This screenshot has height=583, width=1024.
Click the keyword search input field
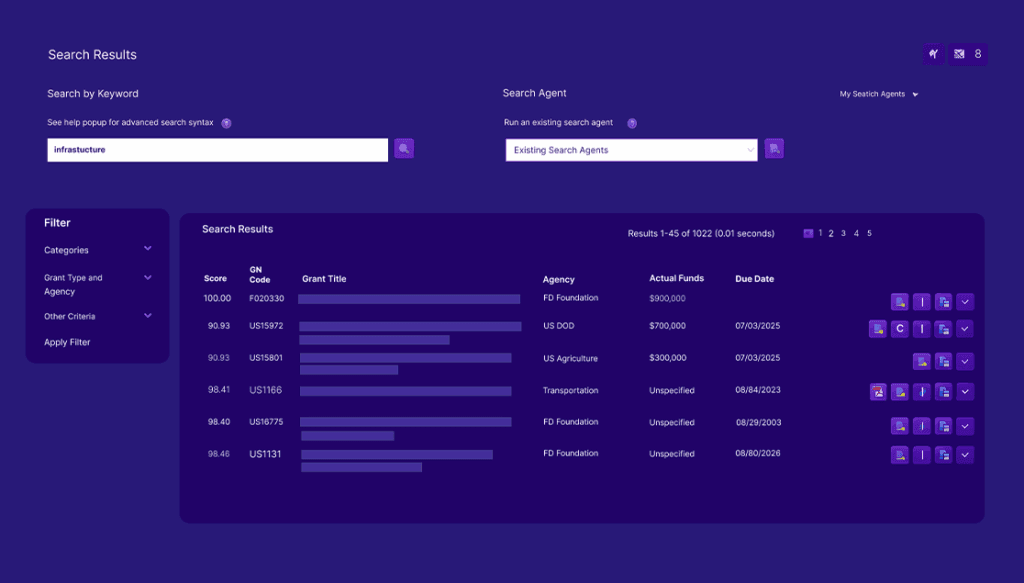217,150
